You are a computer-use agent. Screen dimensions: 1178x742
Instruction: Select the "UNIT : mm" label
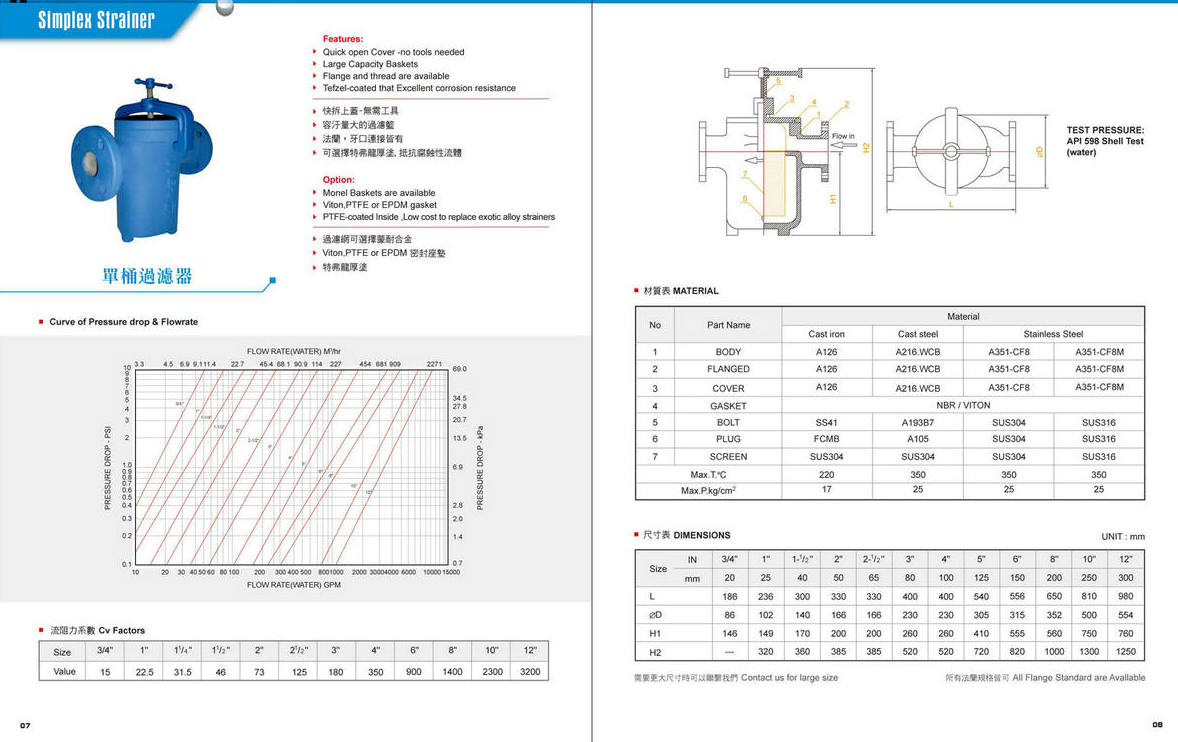pyautogui.click(x=1123, y=537)
